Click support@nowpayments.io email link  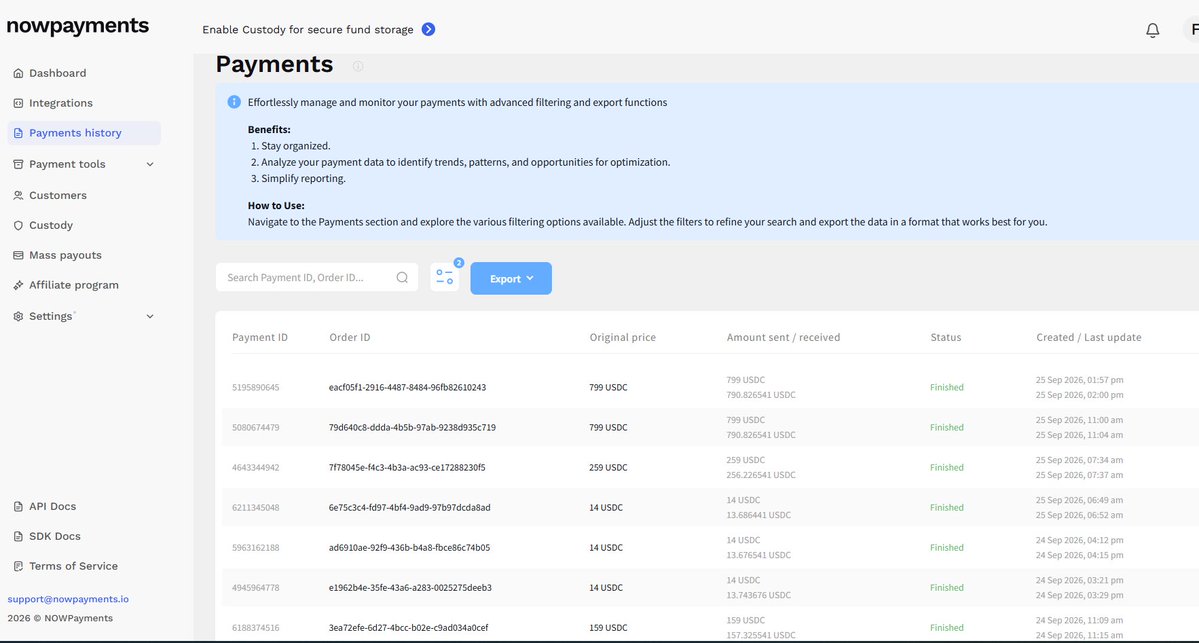68,599
